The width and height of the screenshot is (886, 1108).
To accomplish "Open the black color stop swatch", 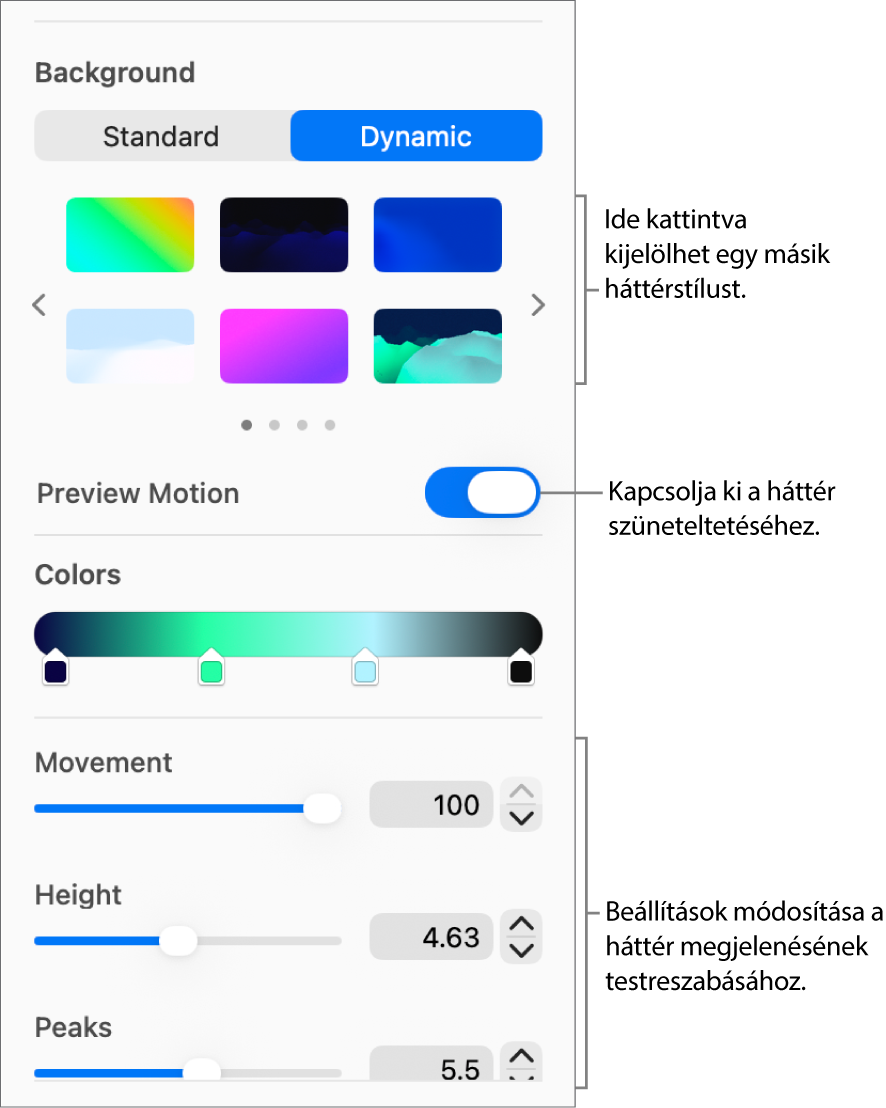I will coord(521,667).
